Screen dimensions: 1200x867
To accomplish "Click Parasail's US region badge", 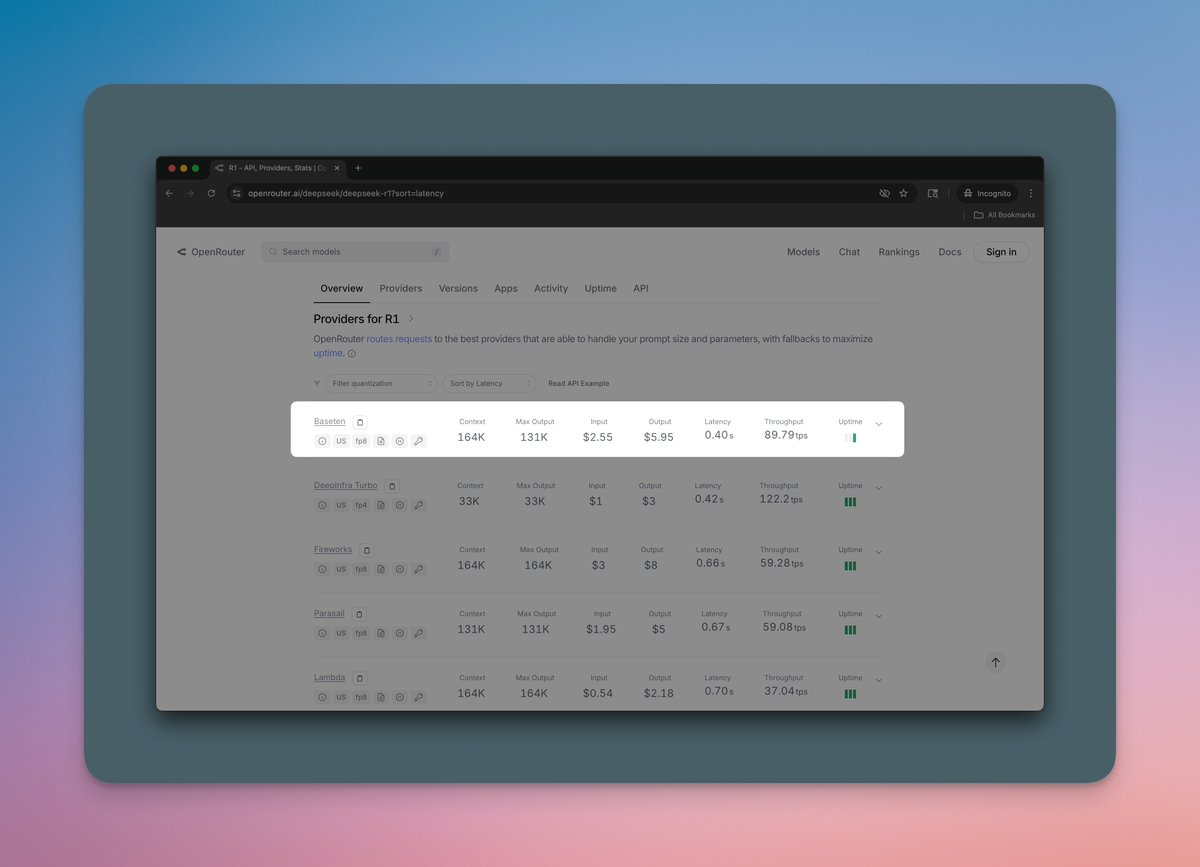I will (341, 633).
